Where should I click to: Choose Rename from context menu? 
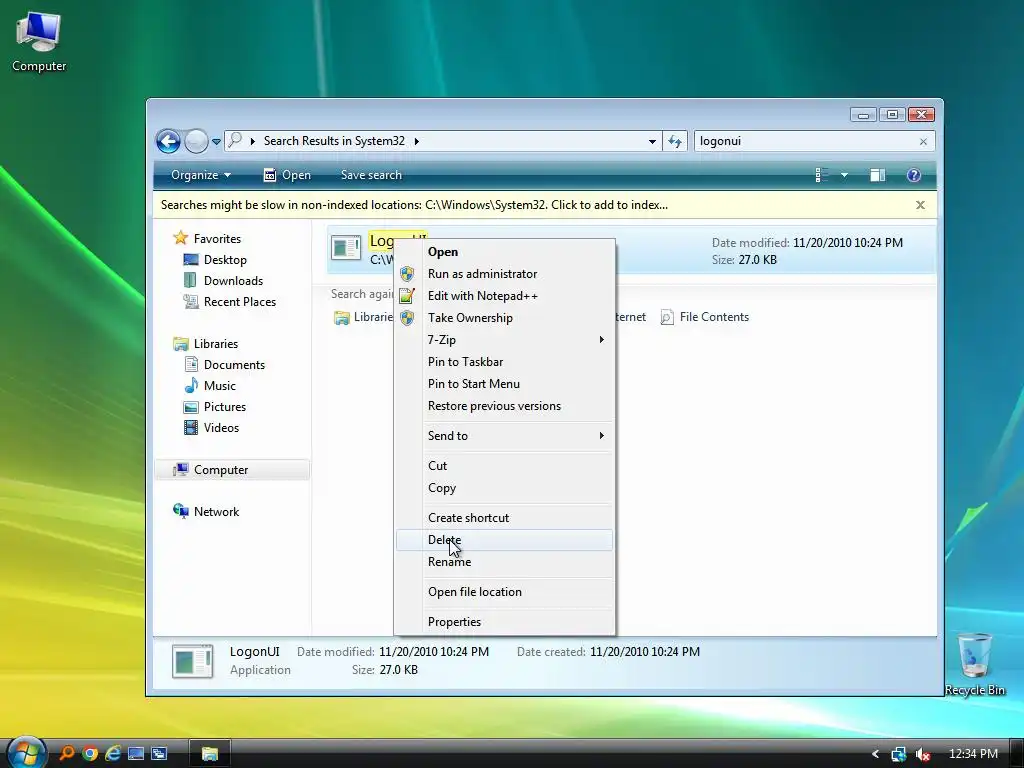(504, 562)
